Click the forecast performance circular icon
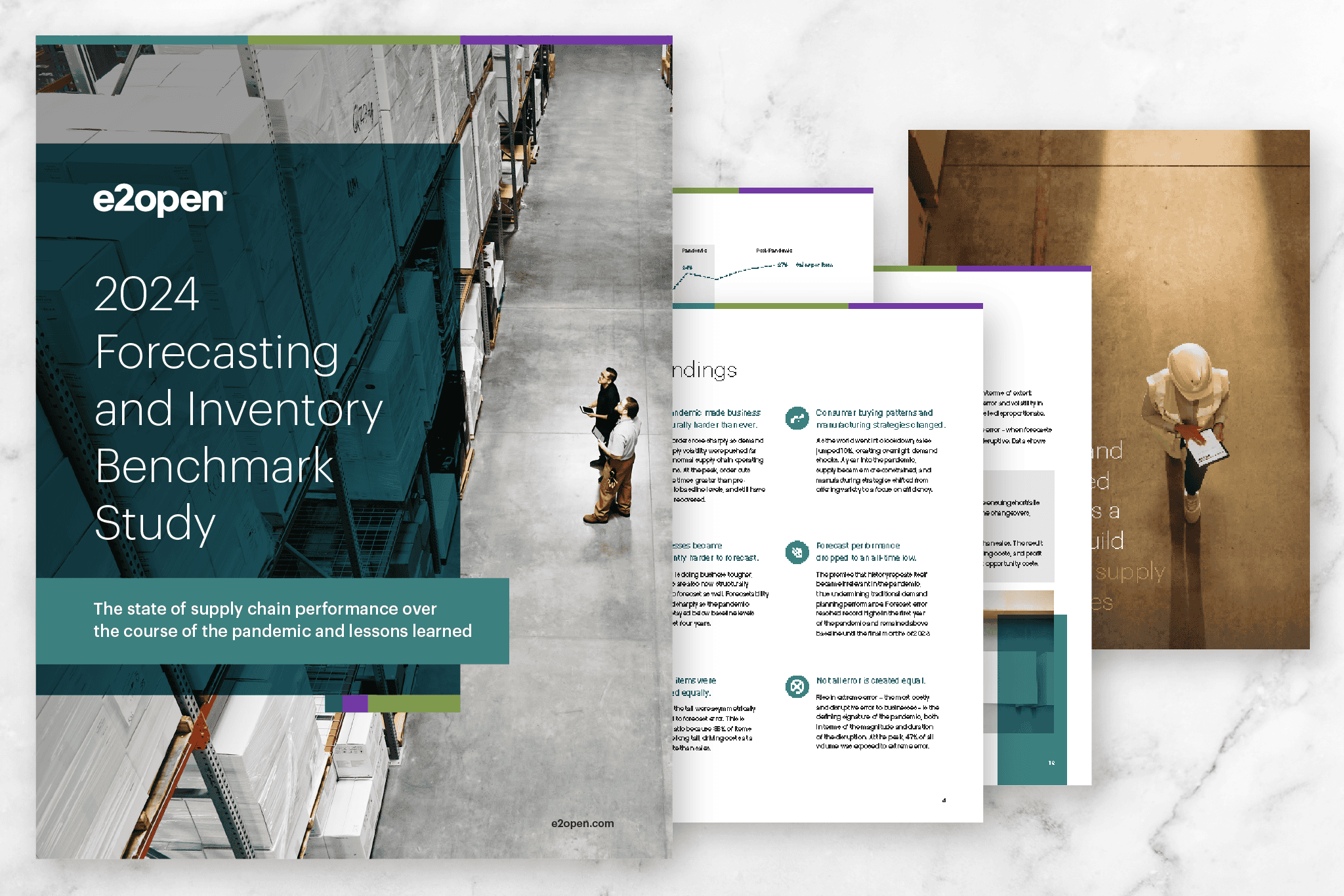This screenshot has width=1344, height=896. [797, 552]
